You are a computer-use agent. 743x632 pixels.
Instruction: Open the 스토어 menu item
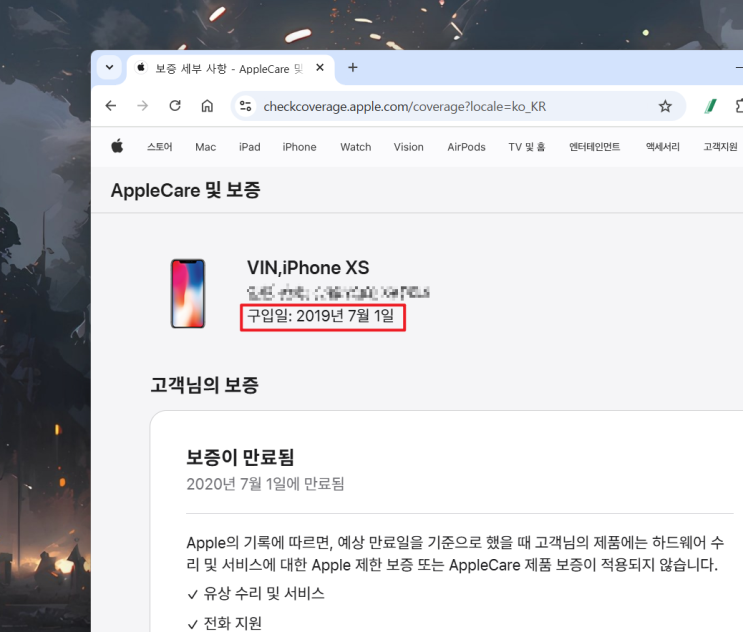tap(160, 147)
